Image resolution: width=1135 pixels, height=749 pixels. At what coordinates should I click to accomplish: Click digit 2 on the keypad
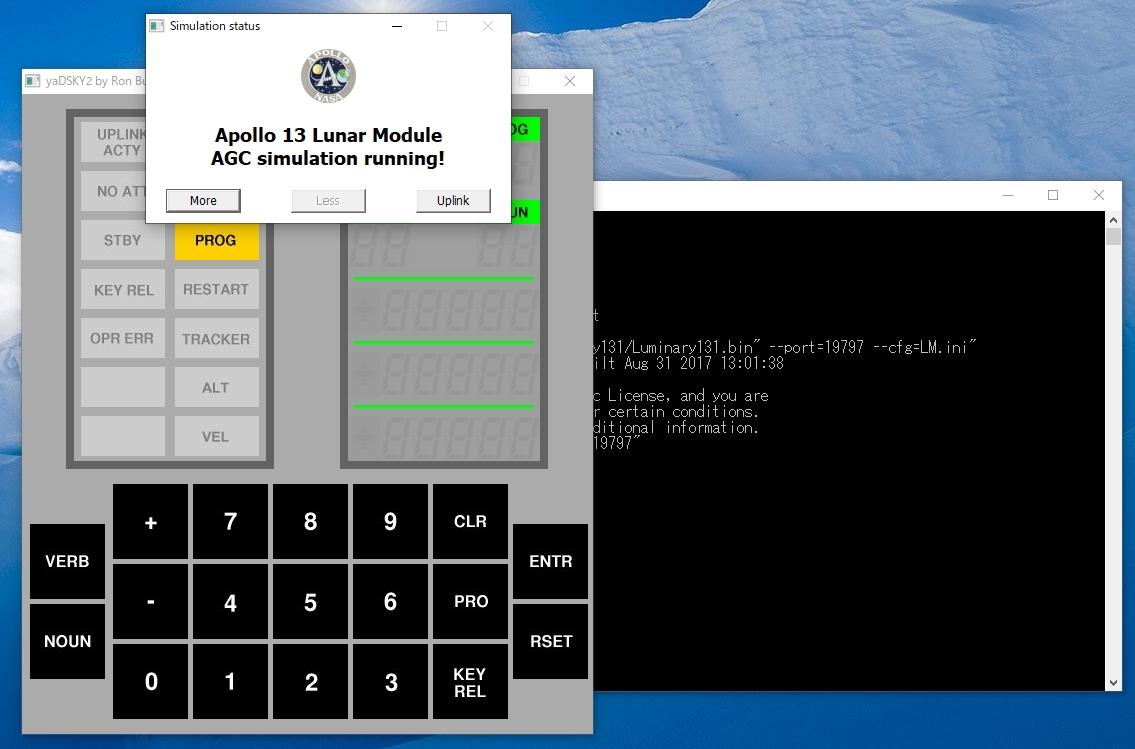coord(311,681)
